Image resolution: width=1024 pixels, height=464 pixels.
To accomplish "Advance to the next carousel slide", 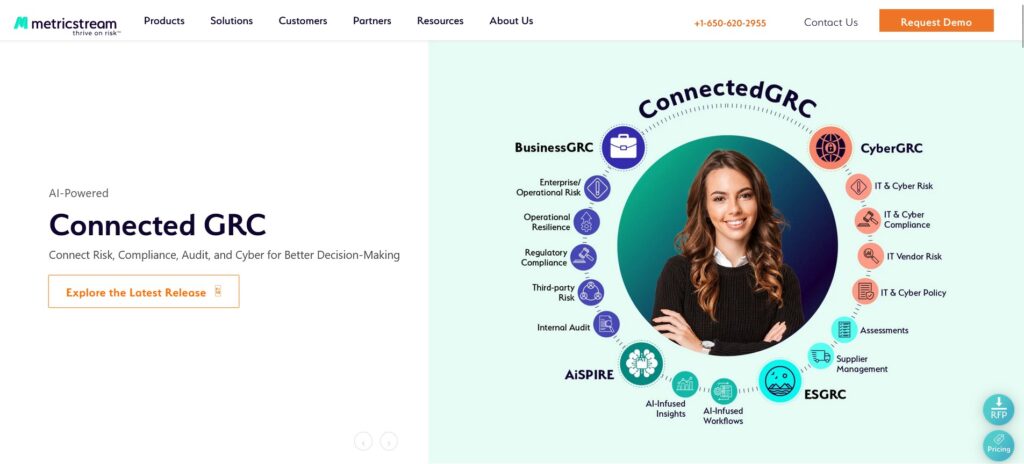I will (389, 442).
